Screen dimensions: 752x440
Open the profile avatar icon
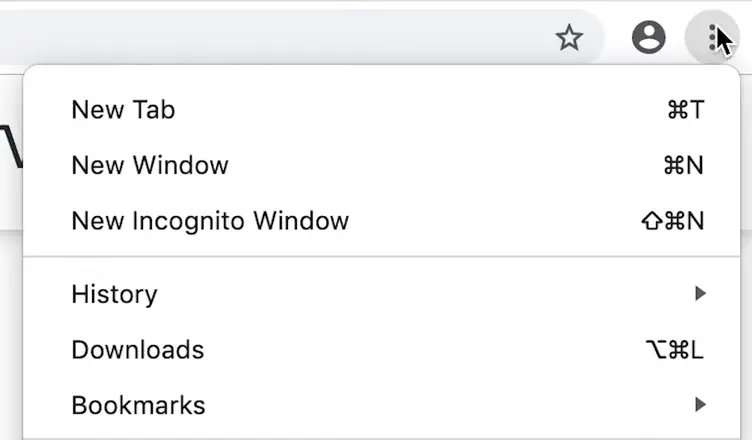coord(649,38)
